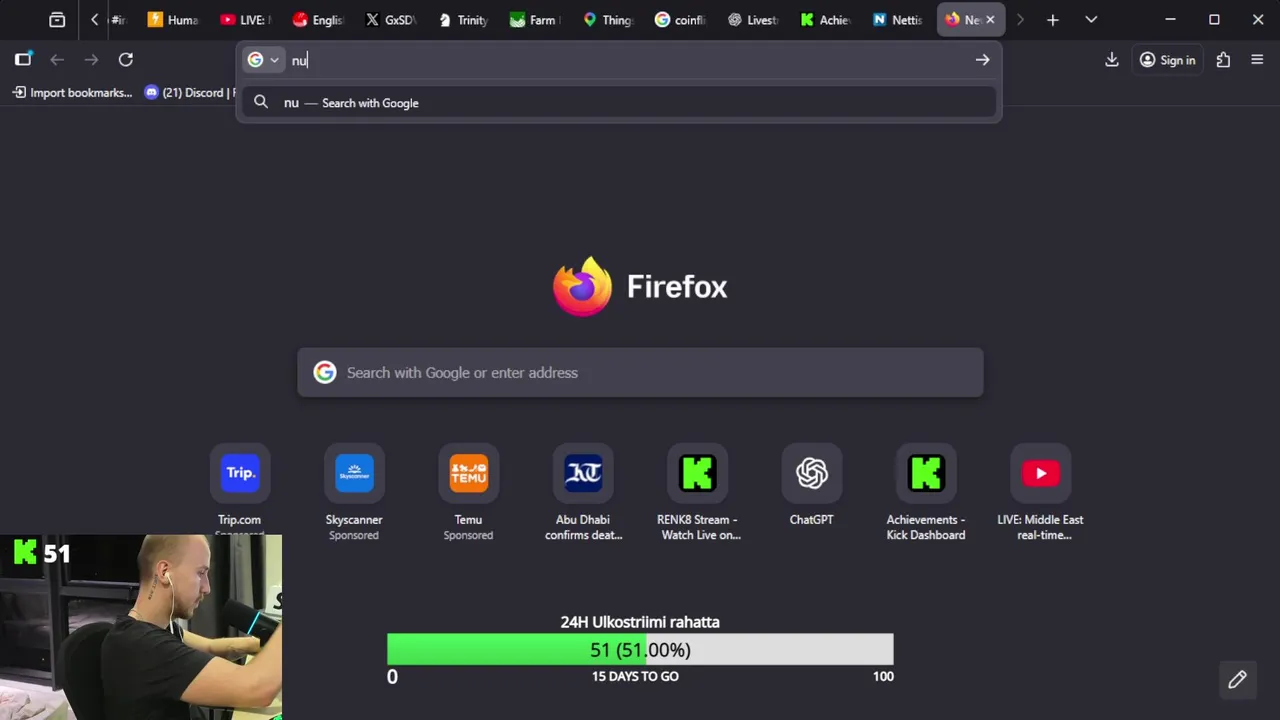Click the Go arrow in address bar
The image size is (1280, 720).
click(x=982, y=60)
